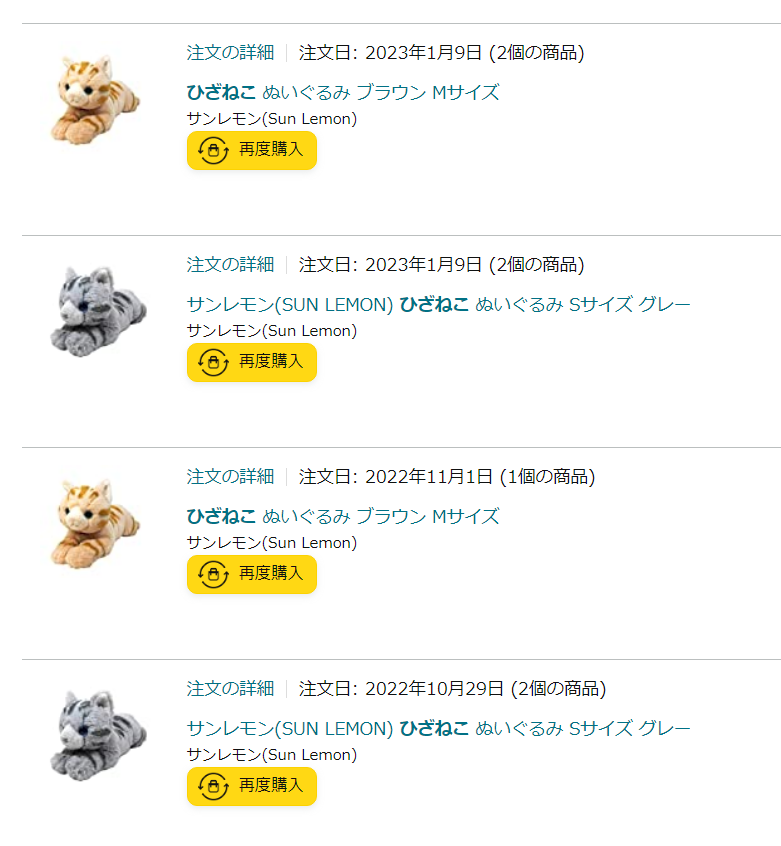Click the rebuy icon in the October 2022 order
This screenshot has width=781, height=846.
click(x=213, y=786)
